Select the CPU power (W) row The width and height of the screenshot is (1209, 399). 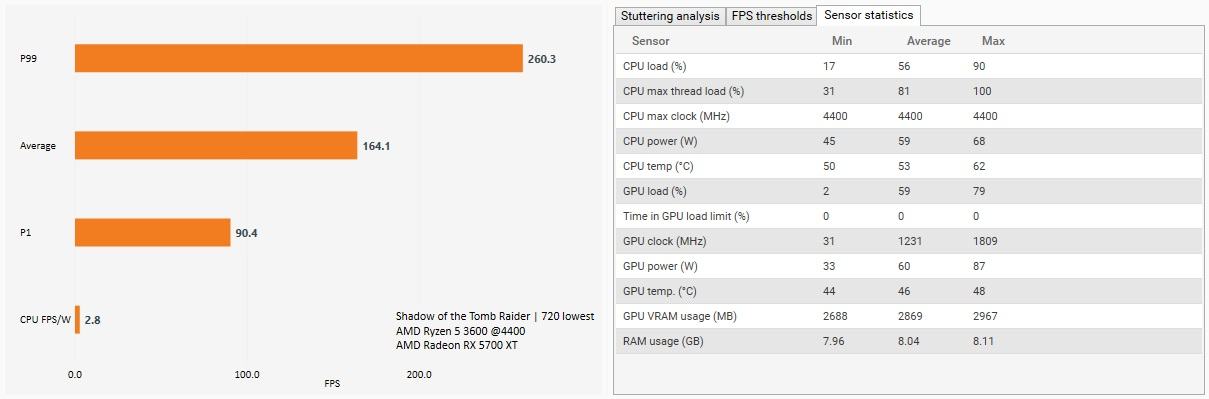[x=909, y=141]
